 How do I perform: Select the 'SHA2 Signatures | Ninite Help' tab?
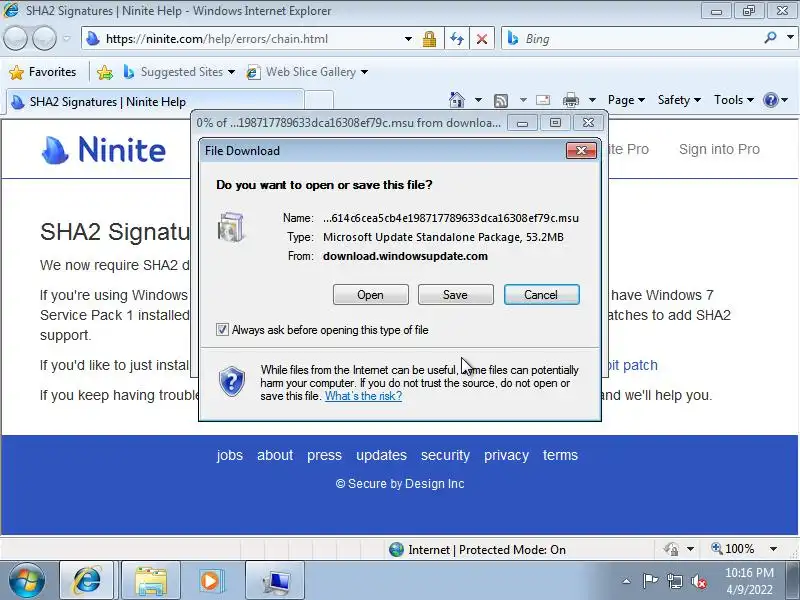156,102
